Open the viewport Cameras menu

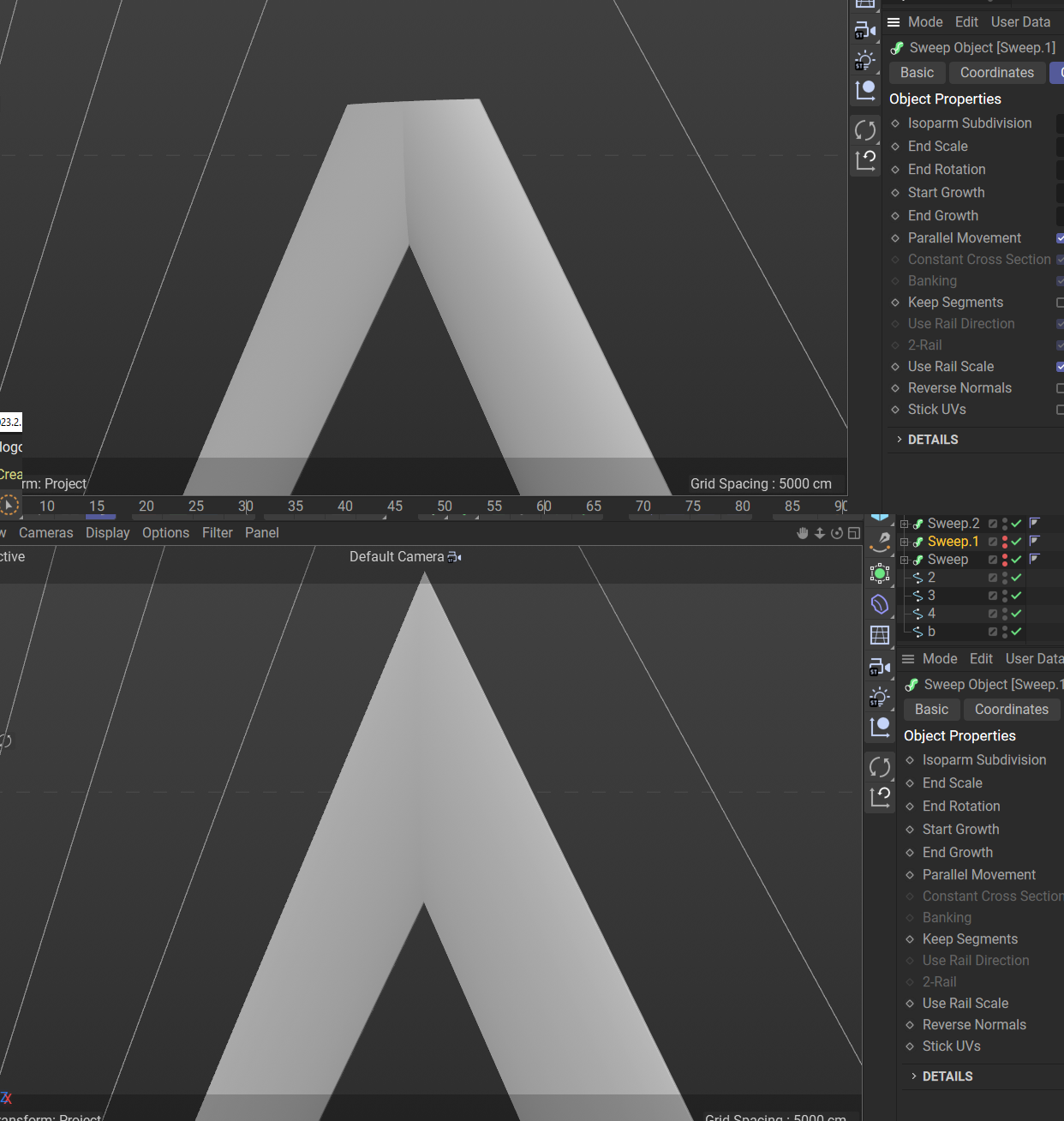tap(46, 533)
